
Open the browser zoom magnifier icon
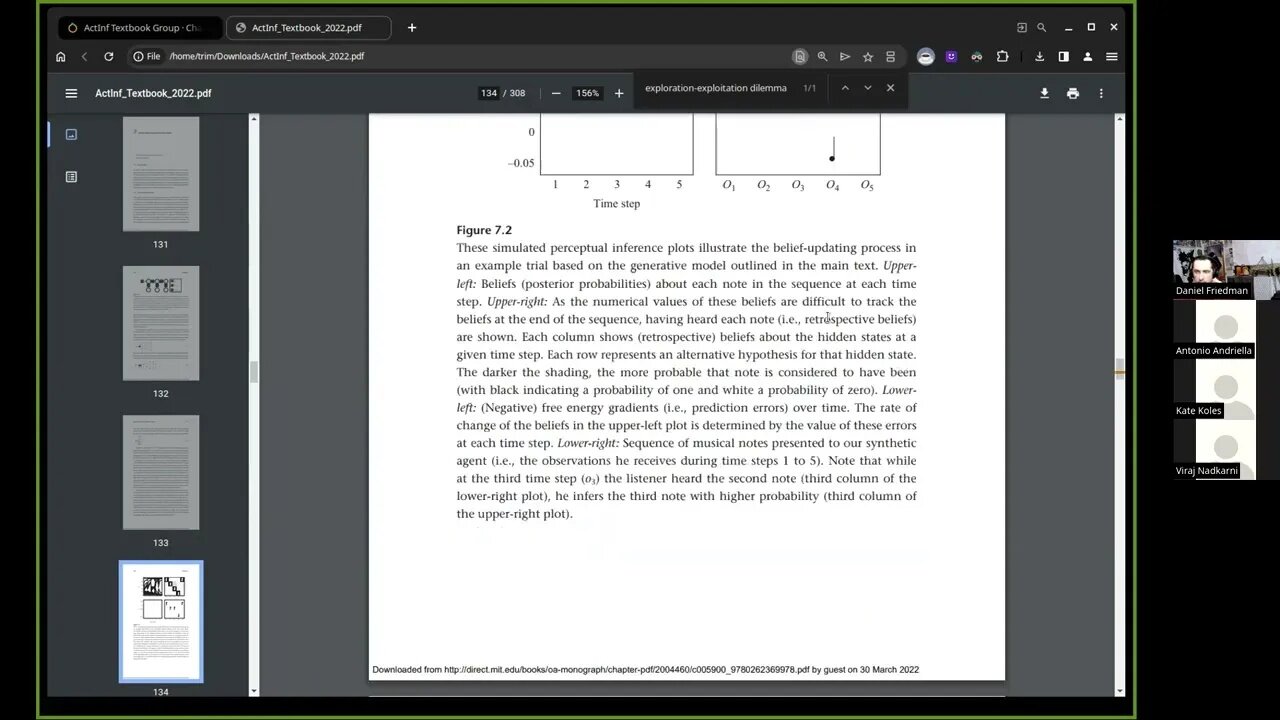click(x=822, y=56)
